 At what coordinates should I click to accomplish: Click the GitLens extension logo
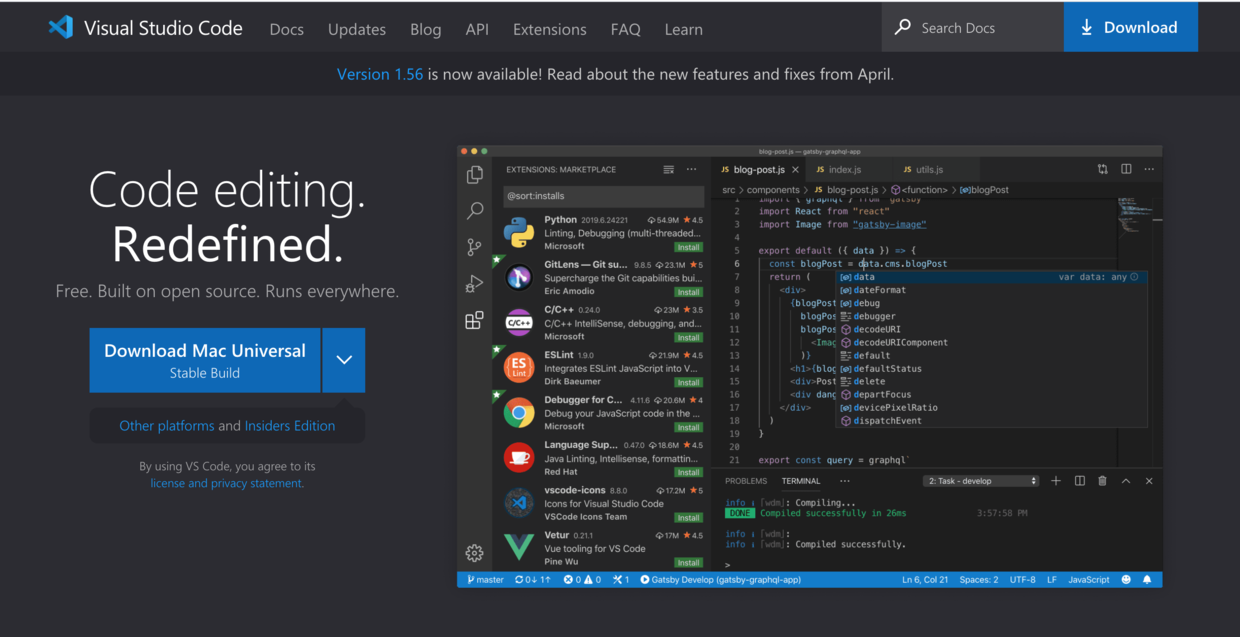(x=518, y=277)
